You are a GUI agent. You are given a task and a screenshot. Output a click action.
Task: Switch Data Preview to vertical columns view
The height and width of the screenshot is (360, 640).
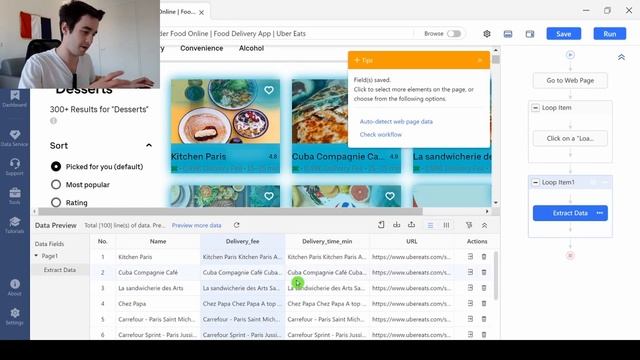(x=446, y=225)
